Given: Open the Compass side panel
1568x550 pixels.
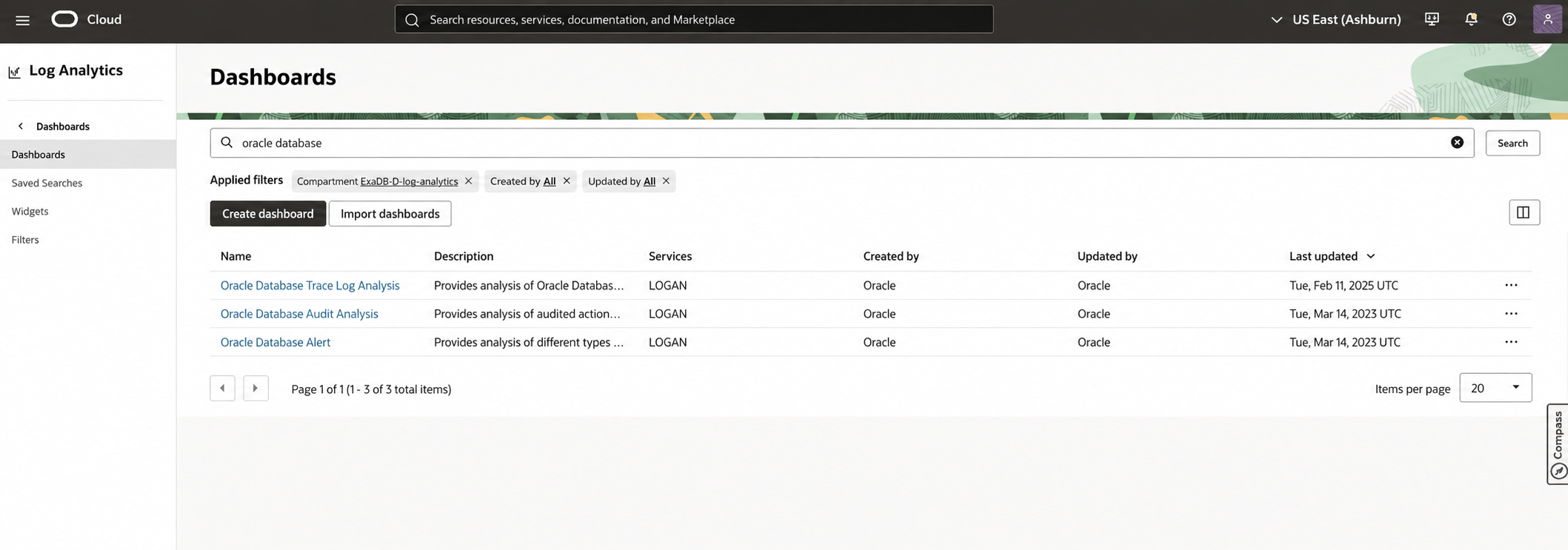Looking at the screenshot, I should click(x=1558, y=444).
